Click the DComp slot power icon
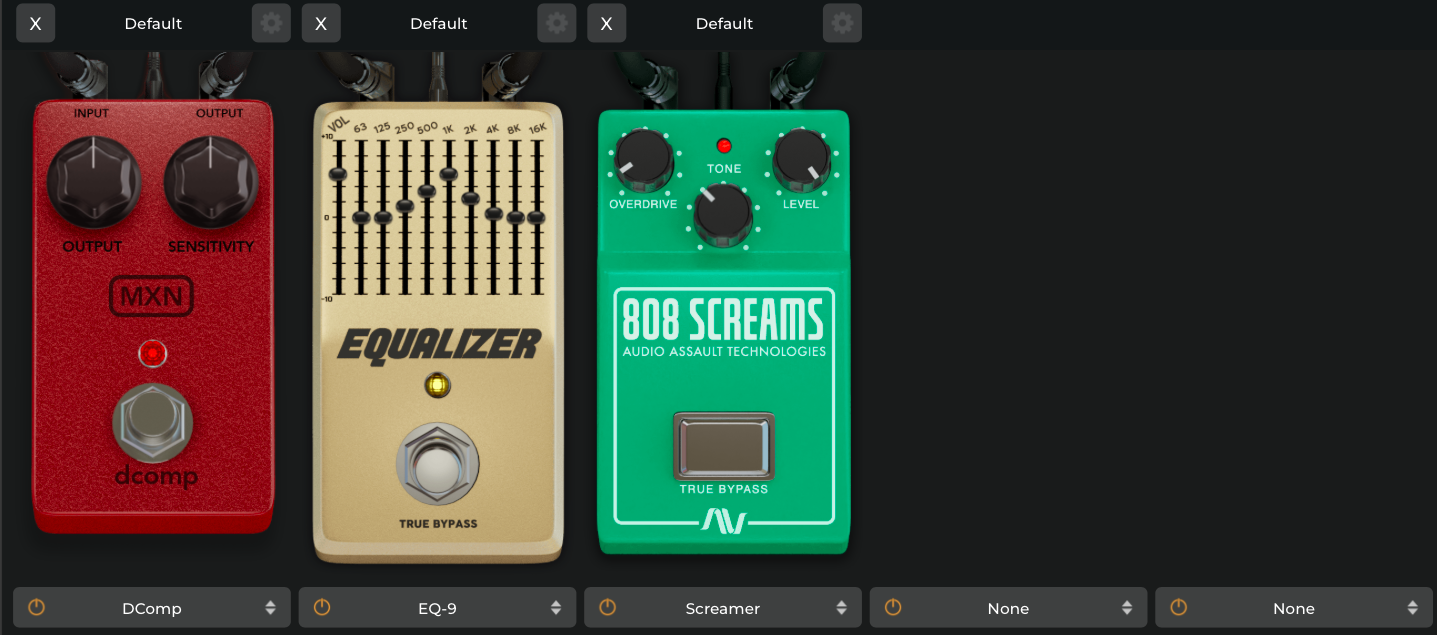Image resolution: width=1437 pixels, height=635 pixels. click(x=36, y=608)
